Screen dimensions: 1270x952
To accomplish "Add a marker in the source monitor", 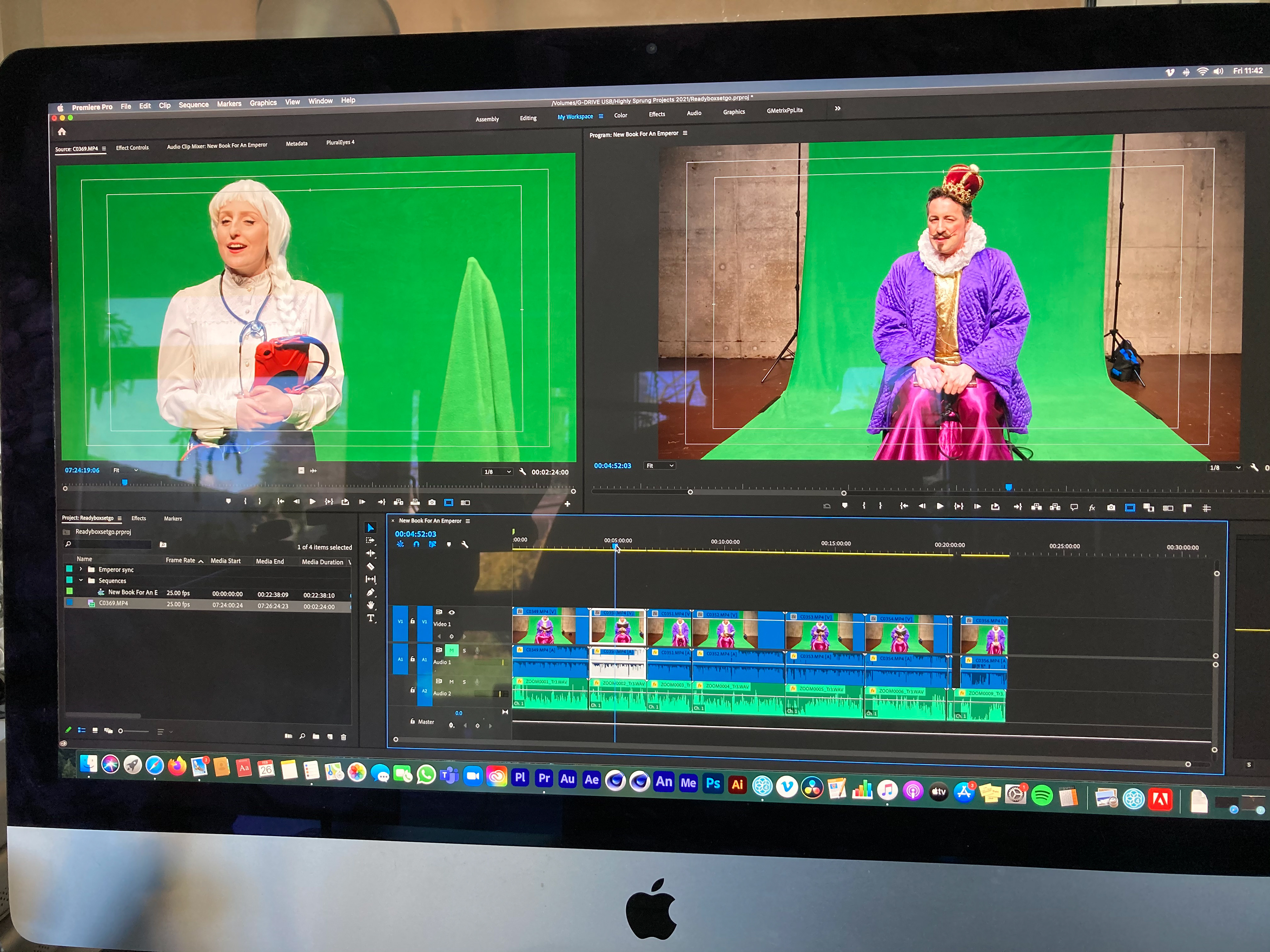I will [229, 501].
